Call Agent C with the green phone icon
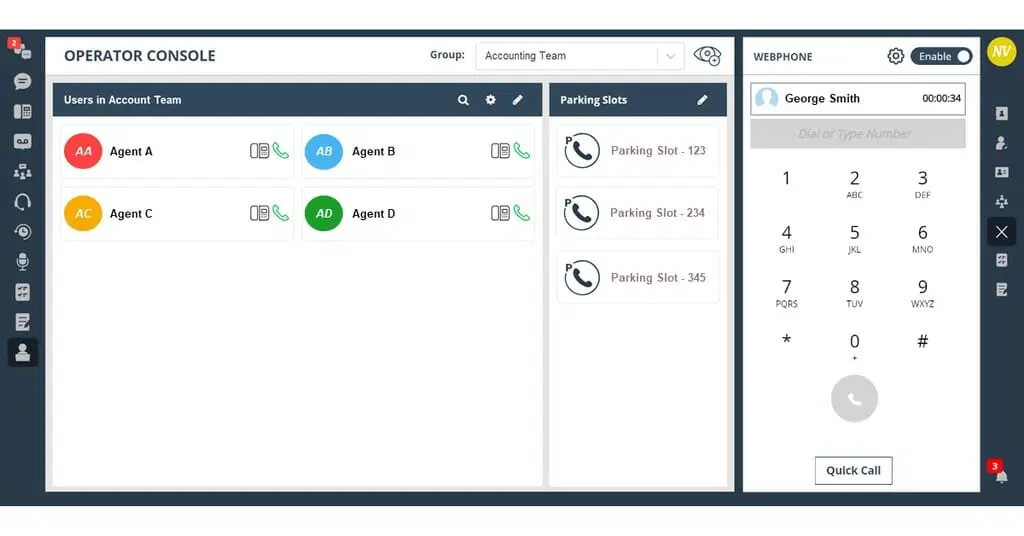Screen dimensions: 1024x536 point(281,213)
